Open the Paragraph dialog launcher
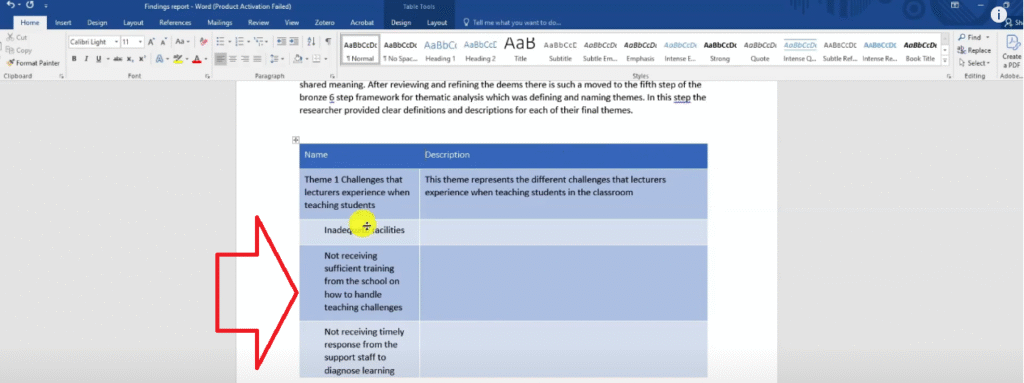 (333, 76)
